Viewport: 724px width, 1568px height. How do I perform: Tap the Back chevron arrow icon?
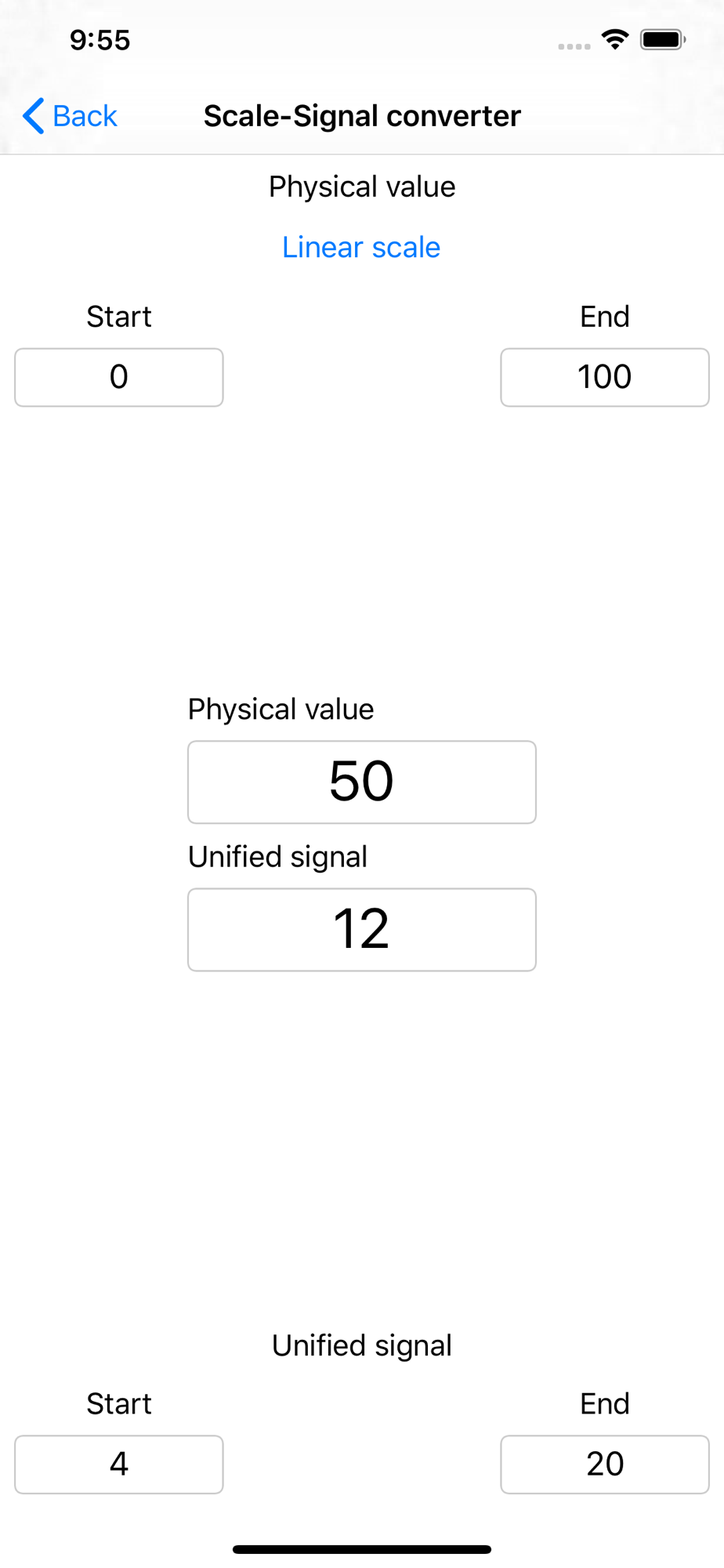[x=33, y=116]
